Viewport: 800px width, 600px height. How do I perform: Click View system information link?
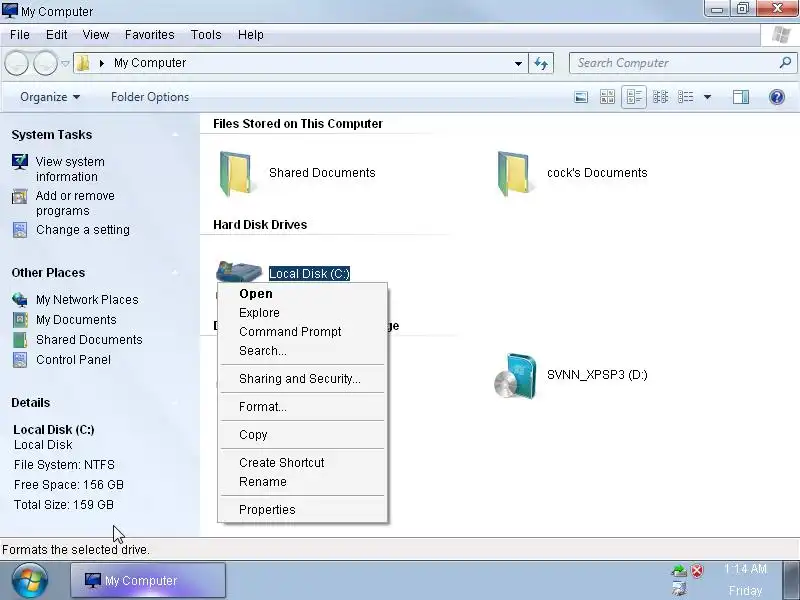click(x=70, y=169)
